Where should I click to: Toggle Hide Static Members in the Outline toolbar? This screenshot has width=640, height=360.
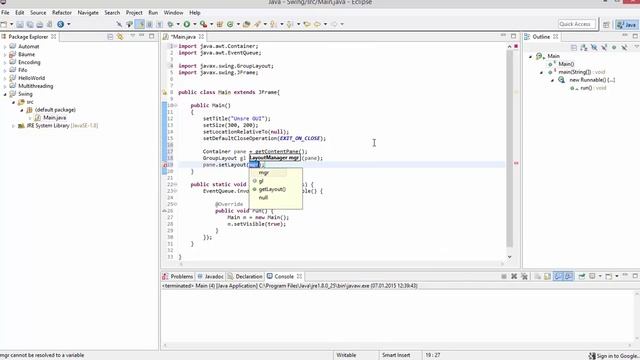(x=604, y=48)
